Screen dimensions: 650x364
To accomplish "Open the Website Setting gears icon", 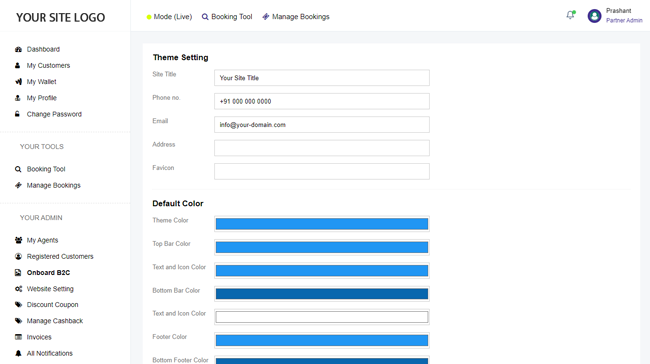I will click(18, 289).
